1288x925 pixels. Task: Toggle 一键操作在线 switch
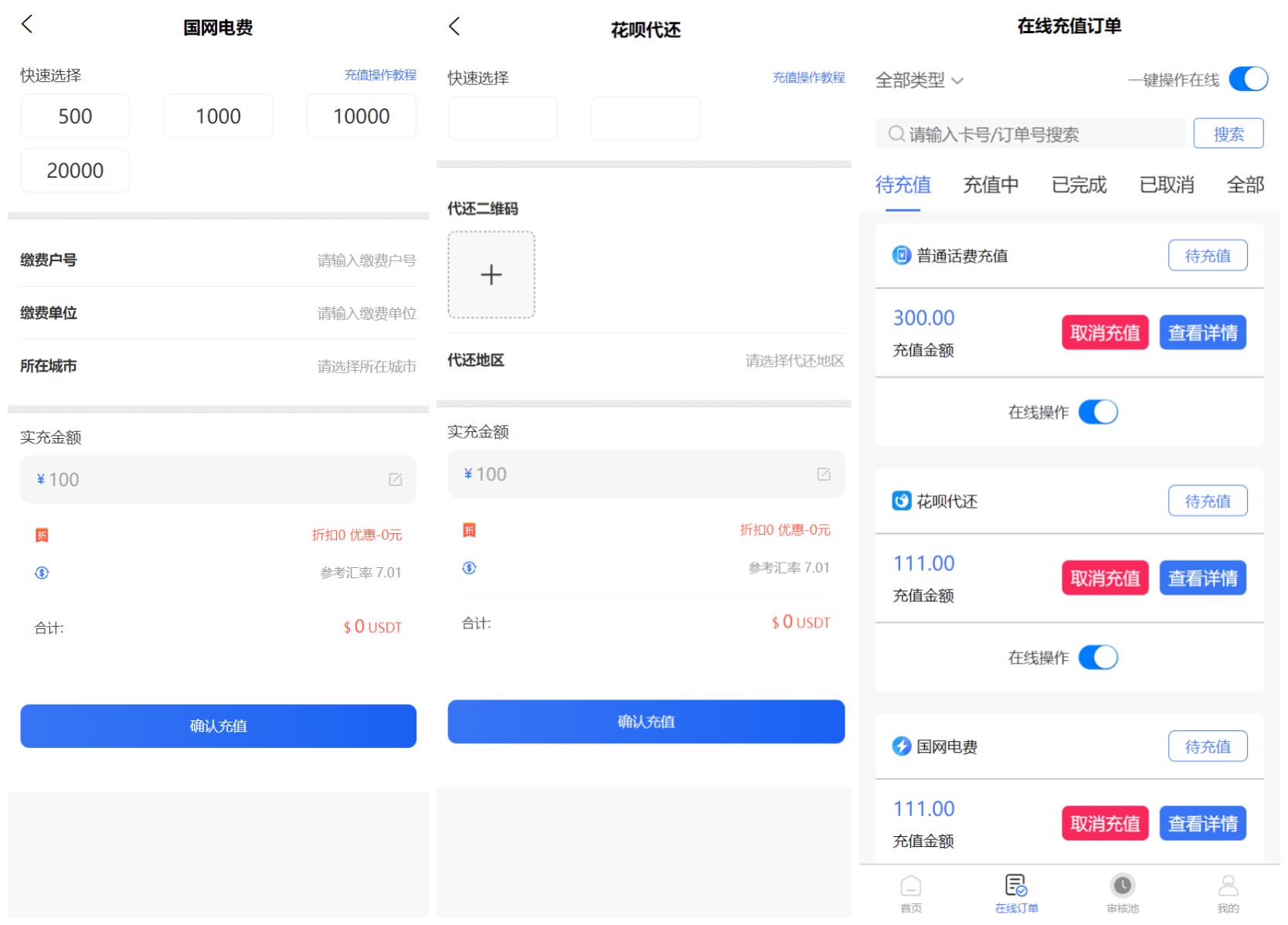click(x=1248, y=80)
